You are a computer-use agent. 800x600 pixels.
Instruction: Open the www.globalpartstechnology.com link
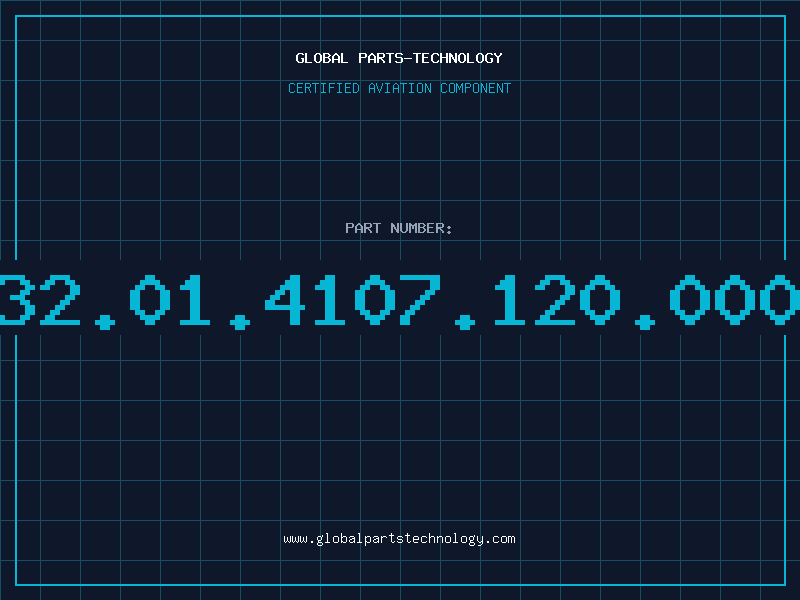tap(399, 539)
